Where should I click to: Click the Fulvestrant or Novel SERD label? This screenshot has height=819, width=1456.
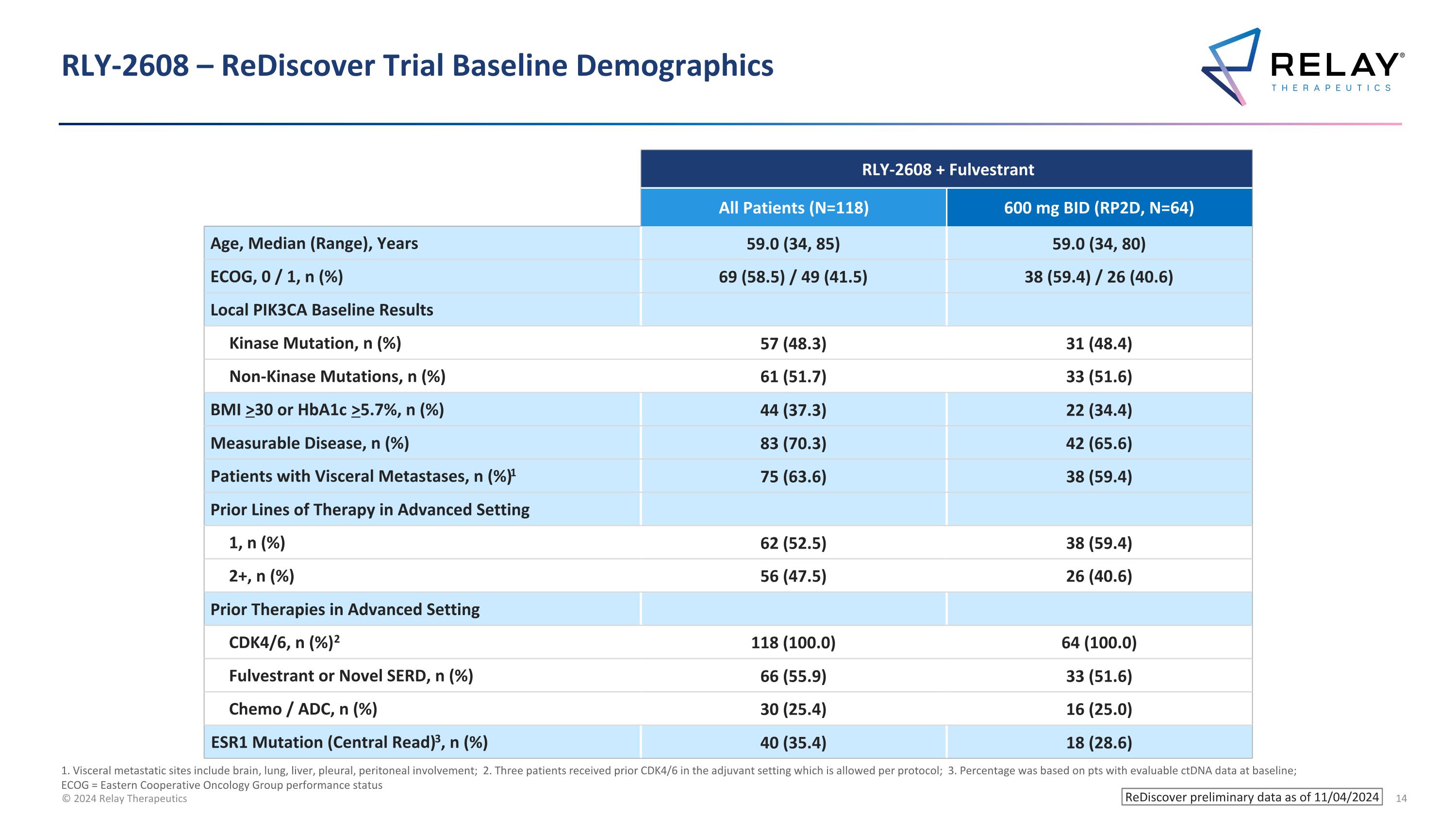coord(350,676)
